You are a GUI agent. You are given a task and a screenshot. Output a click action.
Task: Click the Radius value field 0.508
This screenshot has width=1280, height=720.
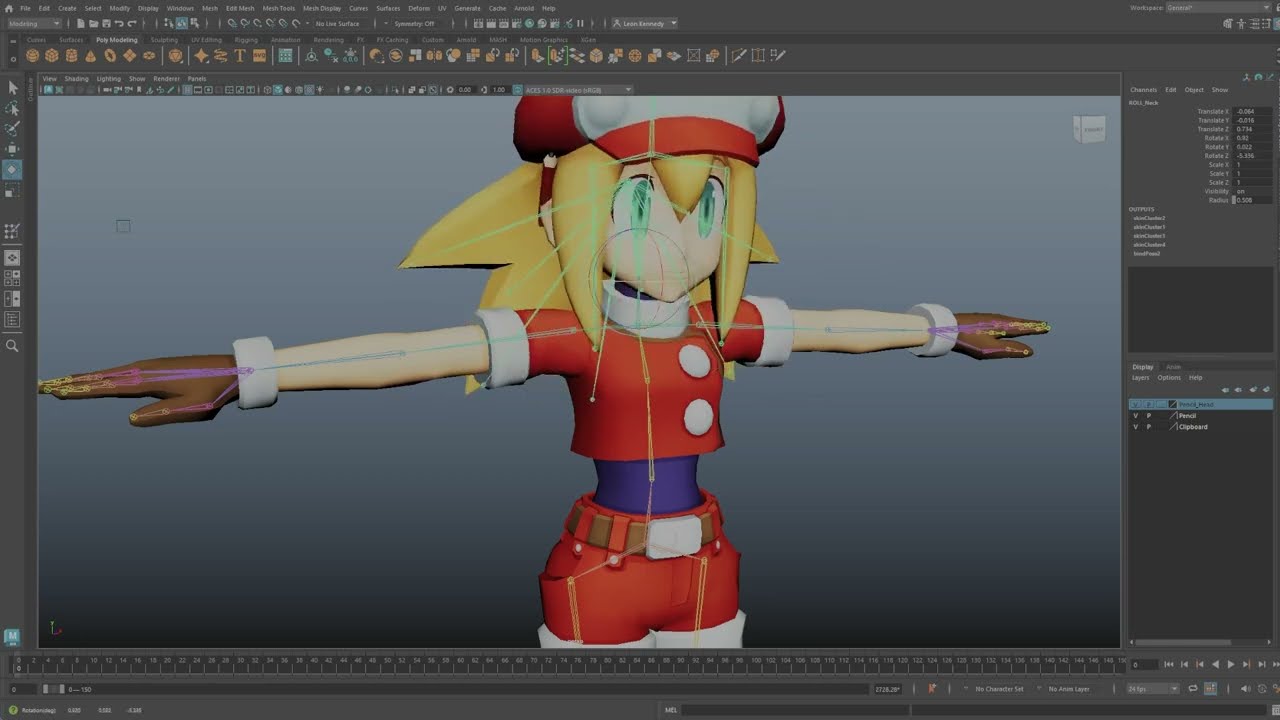tap(1252, 200)
